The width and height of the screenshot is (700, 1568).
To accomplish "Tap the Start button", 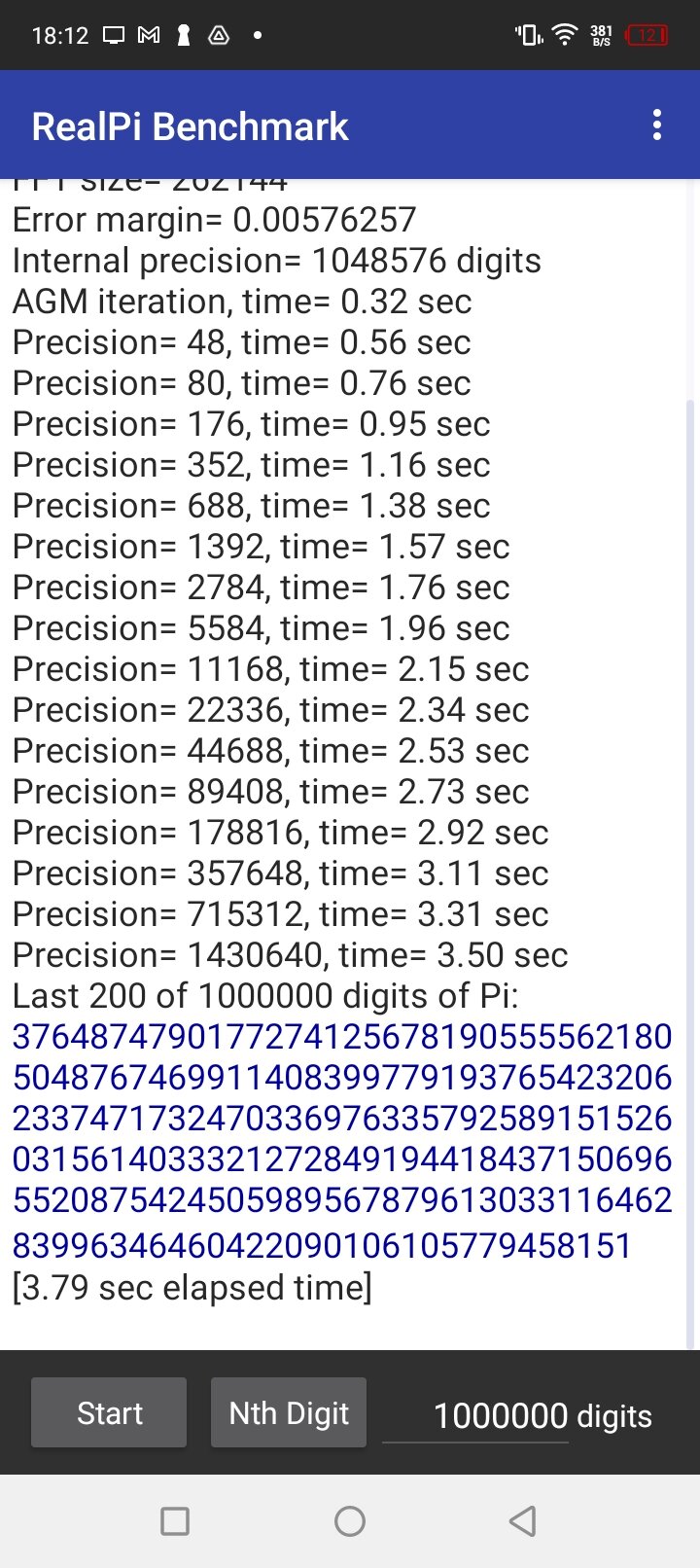I will pyautogui.click(x=109, y=1412).
